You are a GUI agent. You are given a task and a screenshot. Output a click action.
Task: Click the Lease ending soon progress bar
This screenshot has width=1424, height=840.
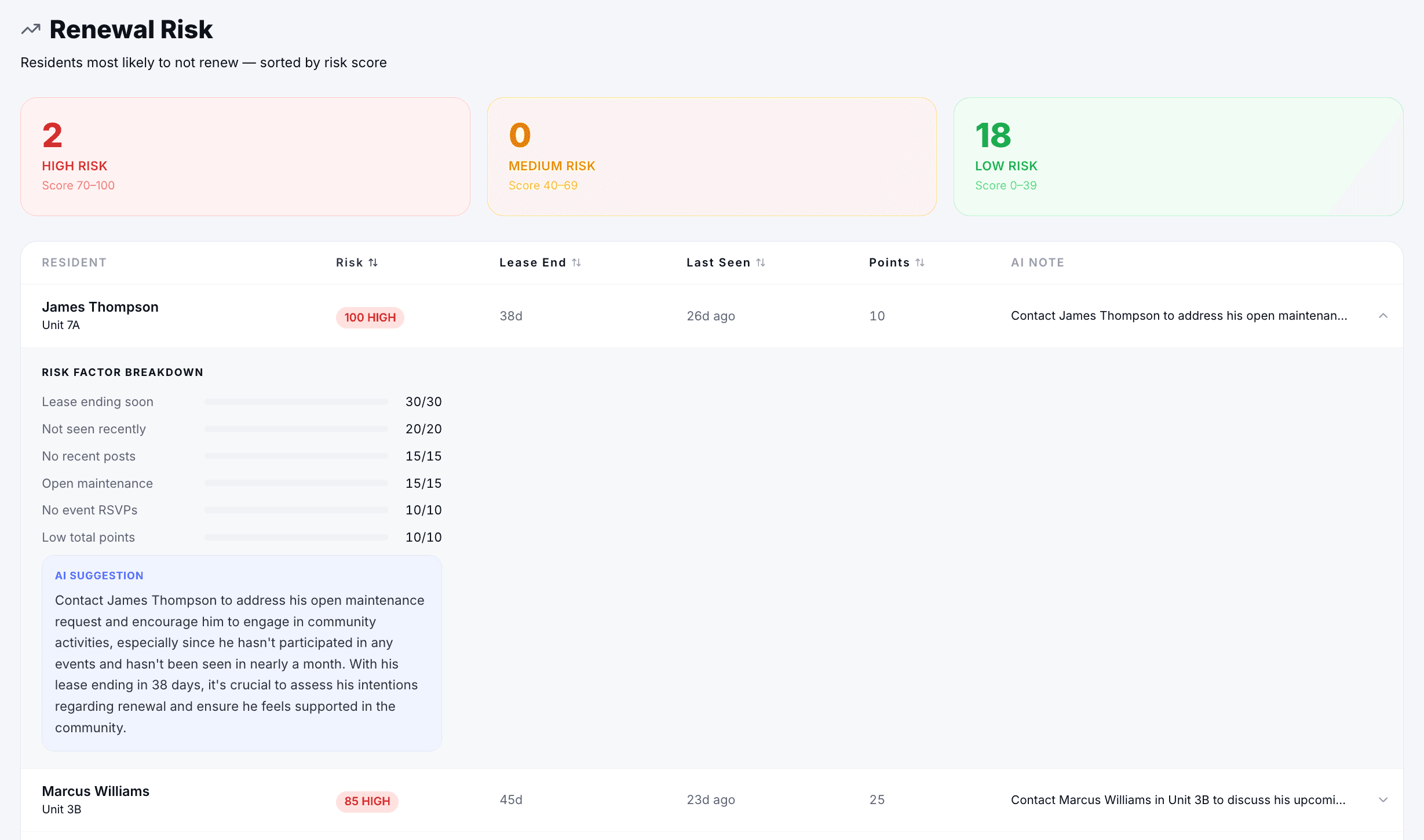296,401
